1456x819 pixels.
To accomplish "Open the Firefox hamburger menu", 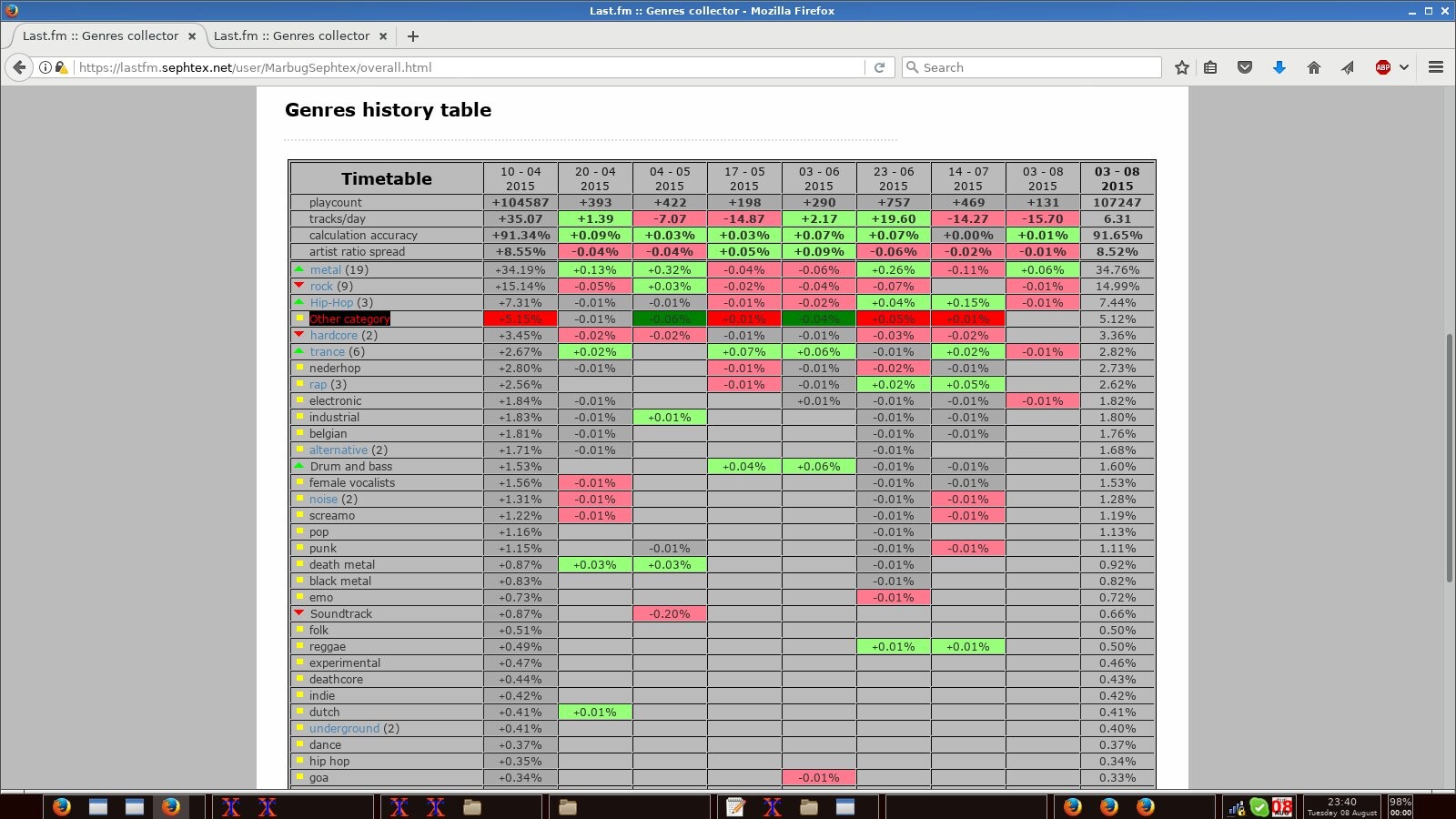I will [x=1436, y=67].
